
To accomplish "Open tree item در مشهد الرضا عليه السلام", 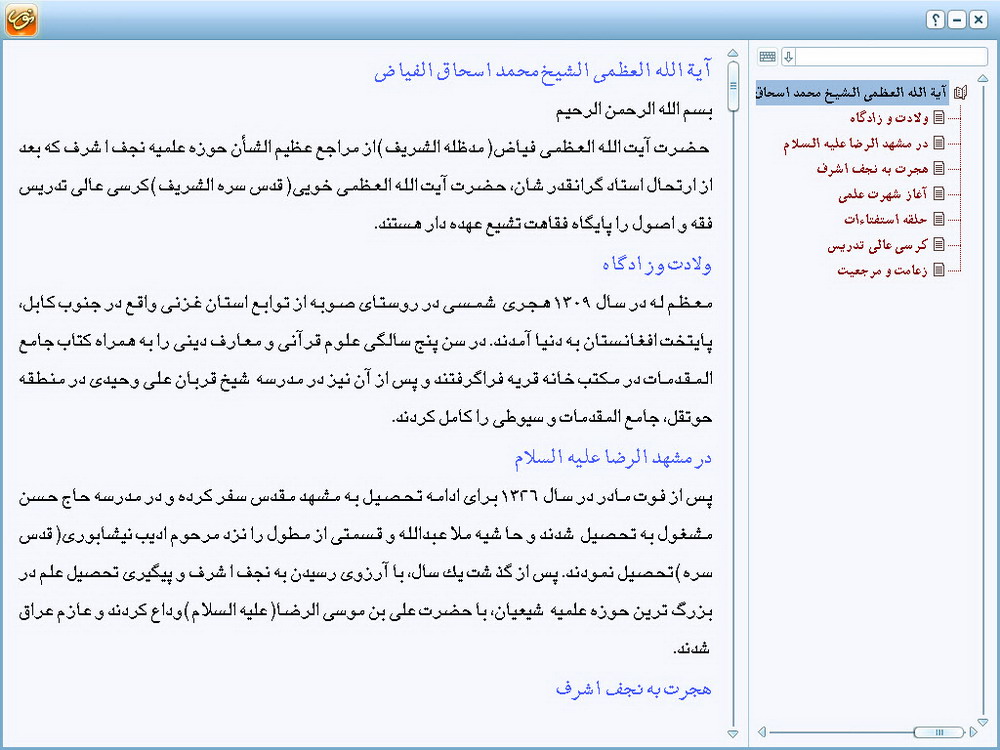I will coord(855,143).
